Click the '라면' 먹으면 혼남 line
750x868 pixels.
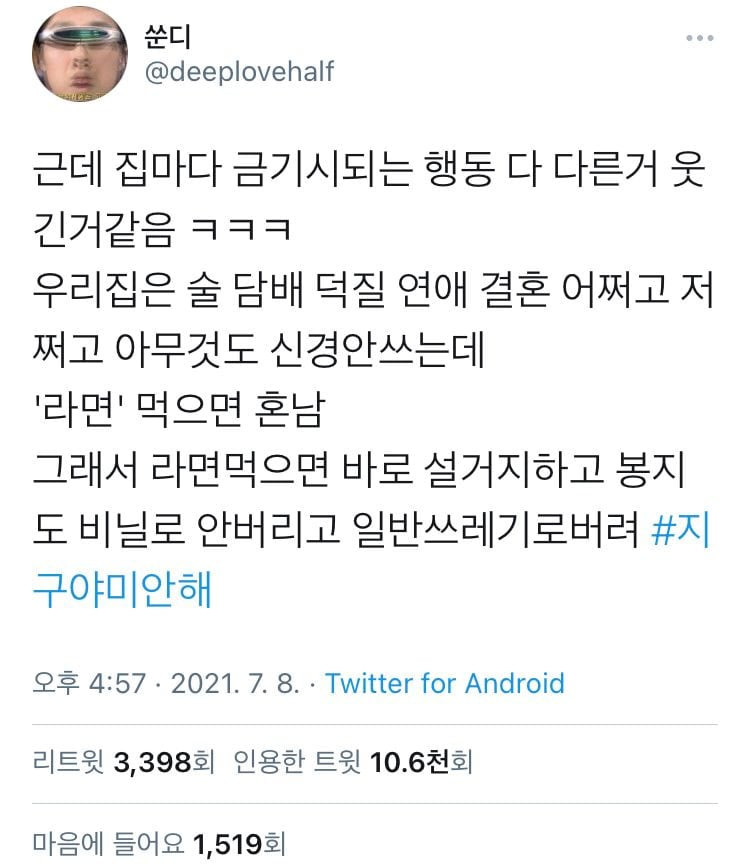tap(179, 410)
